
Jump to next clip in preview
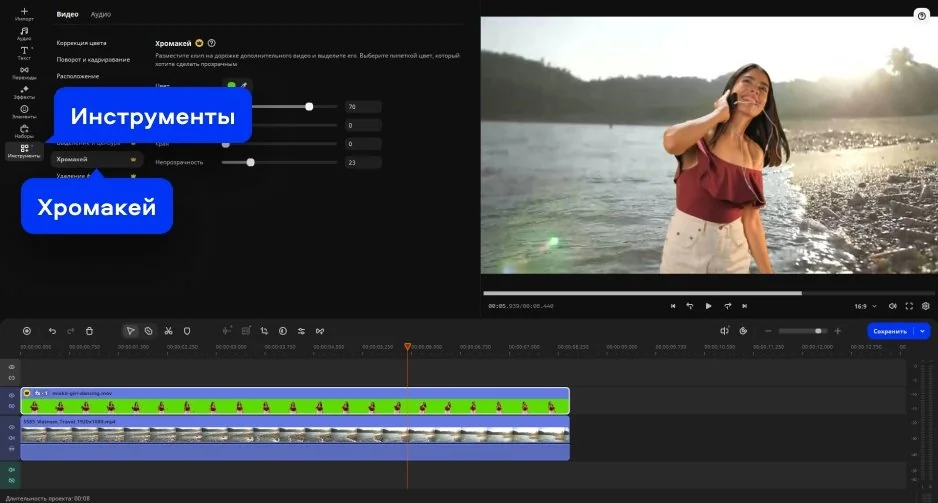(x=745, y=306)
